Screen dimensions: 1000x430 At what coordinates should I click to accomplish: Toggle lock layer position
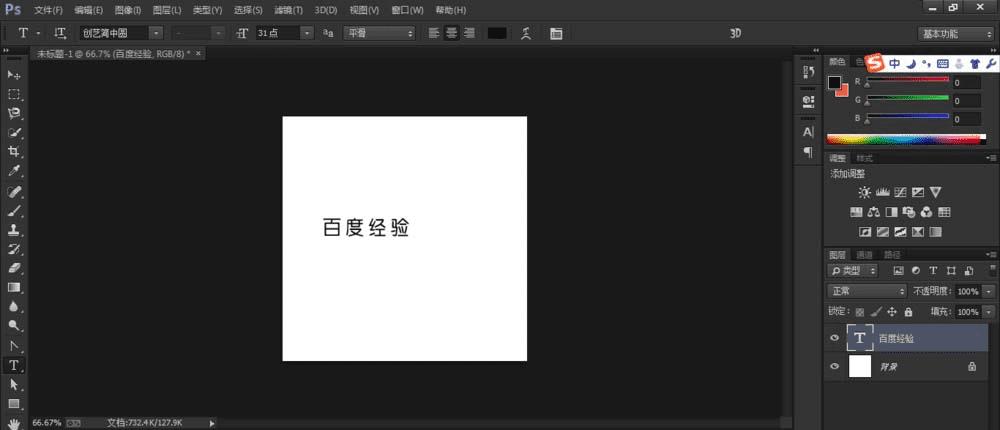pyautogui.click(x=892, y=312)
